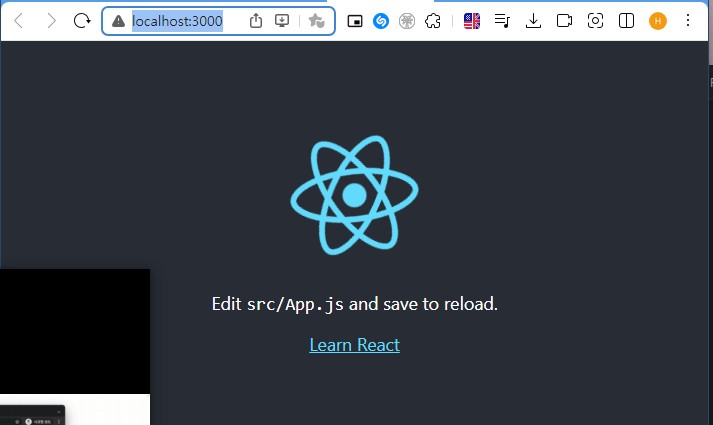Open the media control playlist icon

[x=502, y=21]
